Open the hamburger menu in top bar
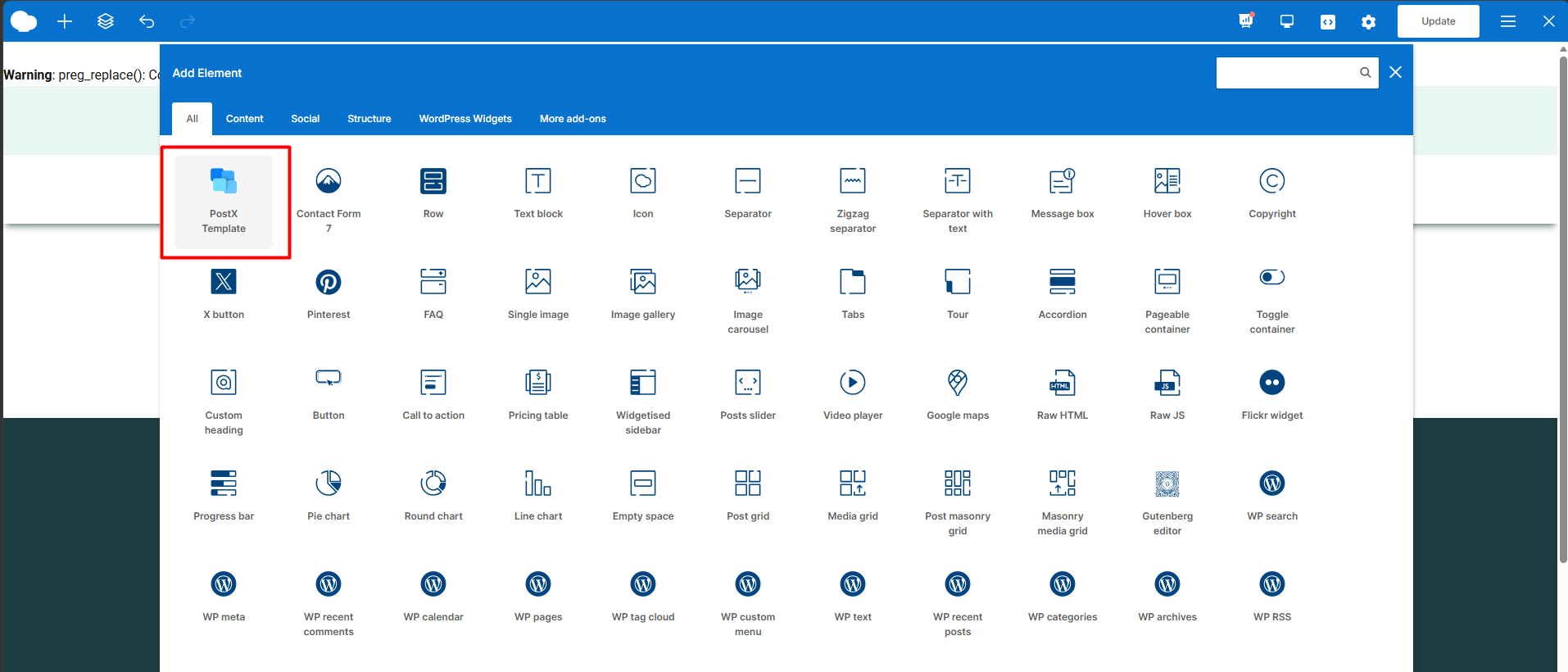Viewport: 1568px width, 672px height. pos(1508,21)
